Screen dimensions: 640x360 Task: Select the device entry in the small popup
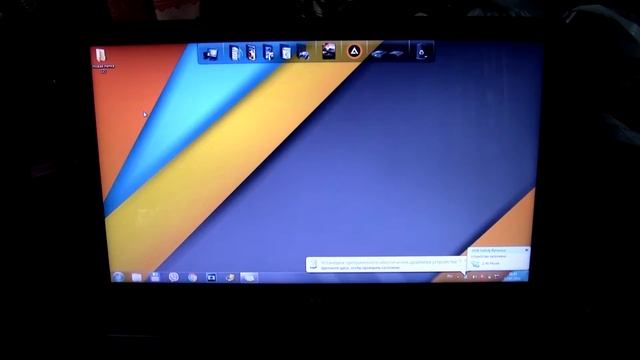(486, 264)
